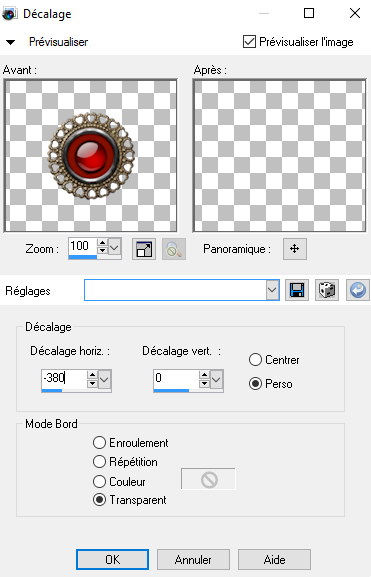The height and width of the screenshot is (577, 371).
Task: Click the PaintShop Pro app icon in title bar
Action: tap(9, 14)
